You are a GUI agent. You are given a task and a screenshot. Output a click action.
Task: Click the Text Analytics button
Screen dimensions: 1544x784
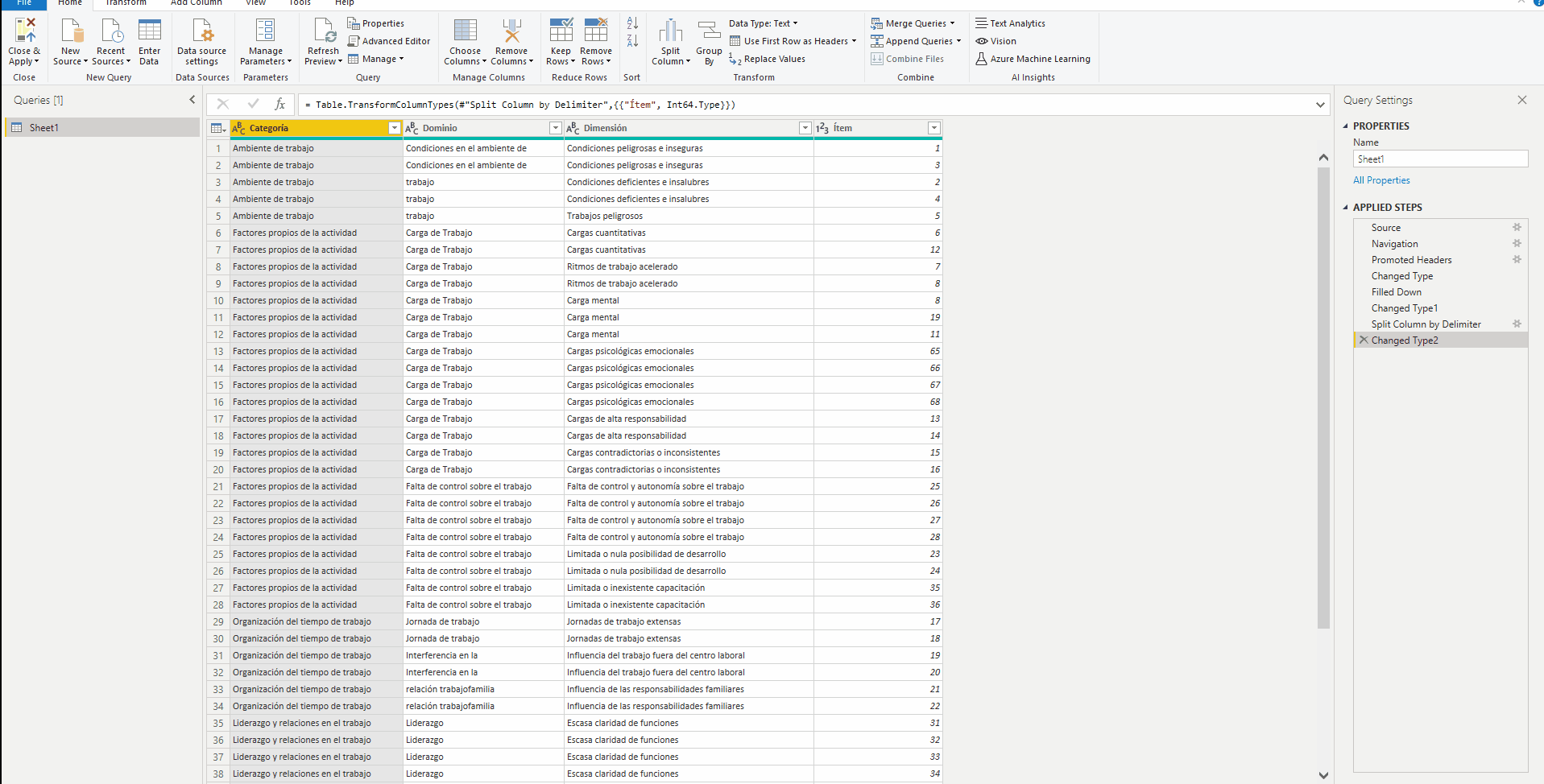click(1010, 23)
